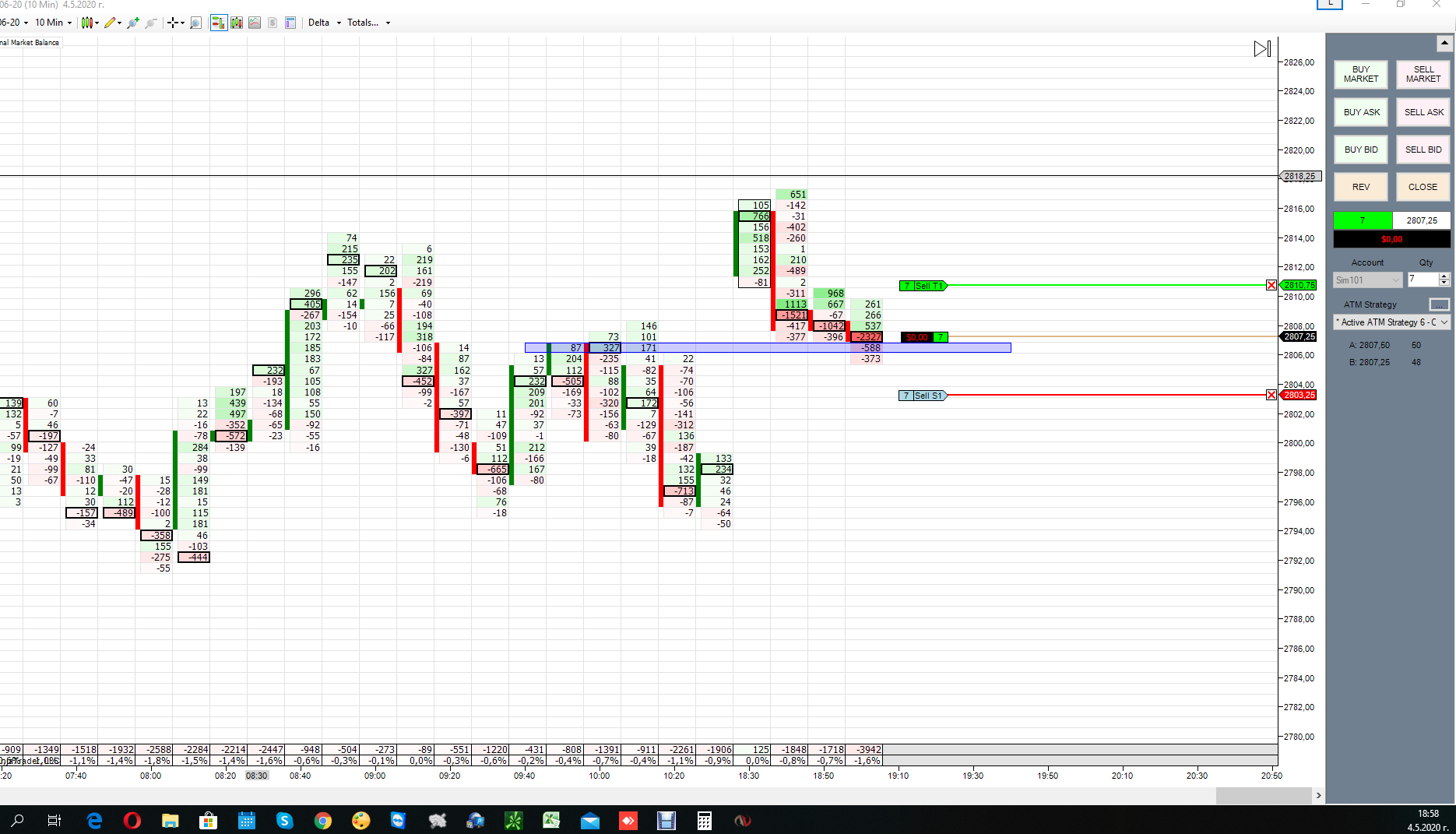Click the BUY ASK button

click(1360, 112)
